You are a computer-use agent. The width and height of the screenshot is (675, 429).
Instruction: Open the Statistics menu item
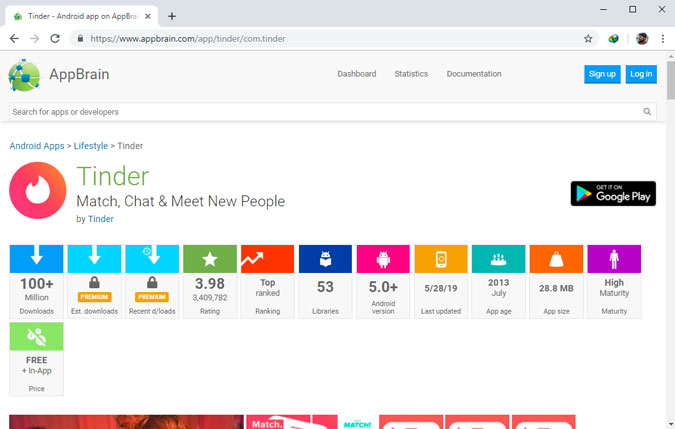click(411, 74)
